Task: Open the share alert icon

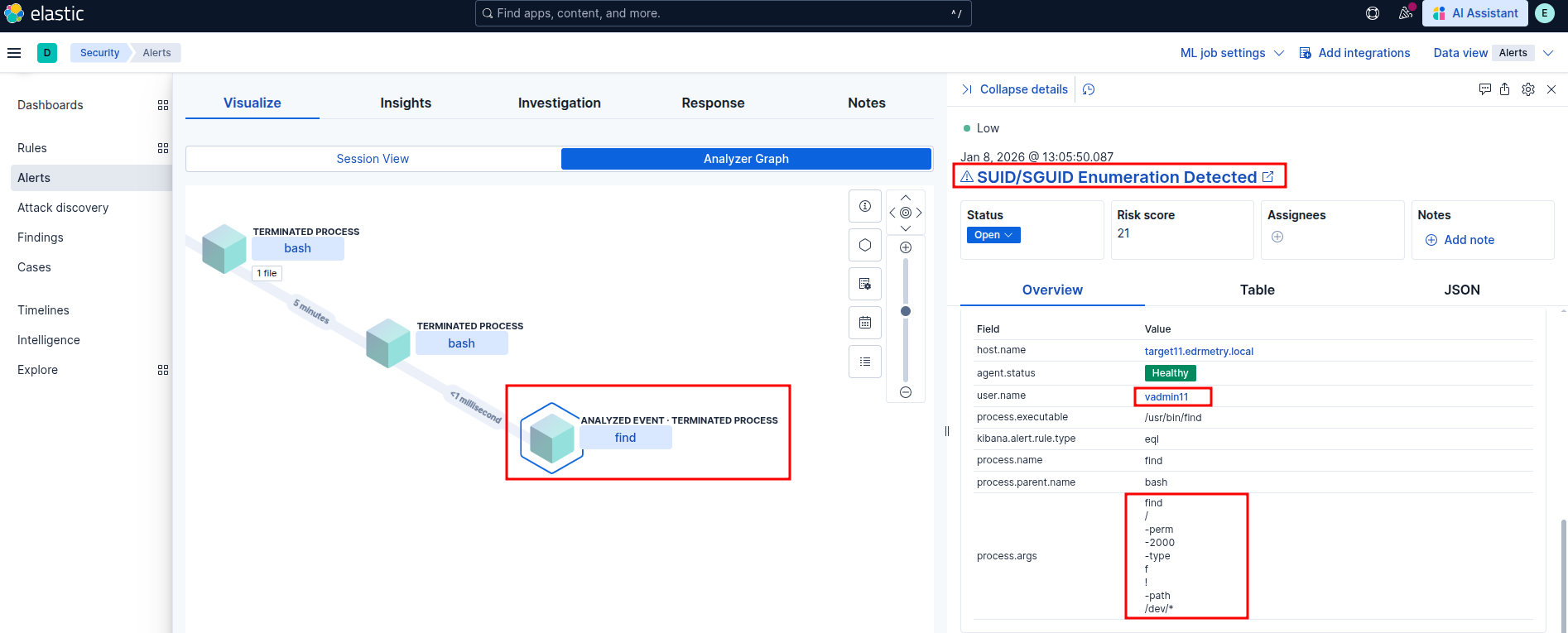Action: click(1504, 89)
